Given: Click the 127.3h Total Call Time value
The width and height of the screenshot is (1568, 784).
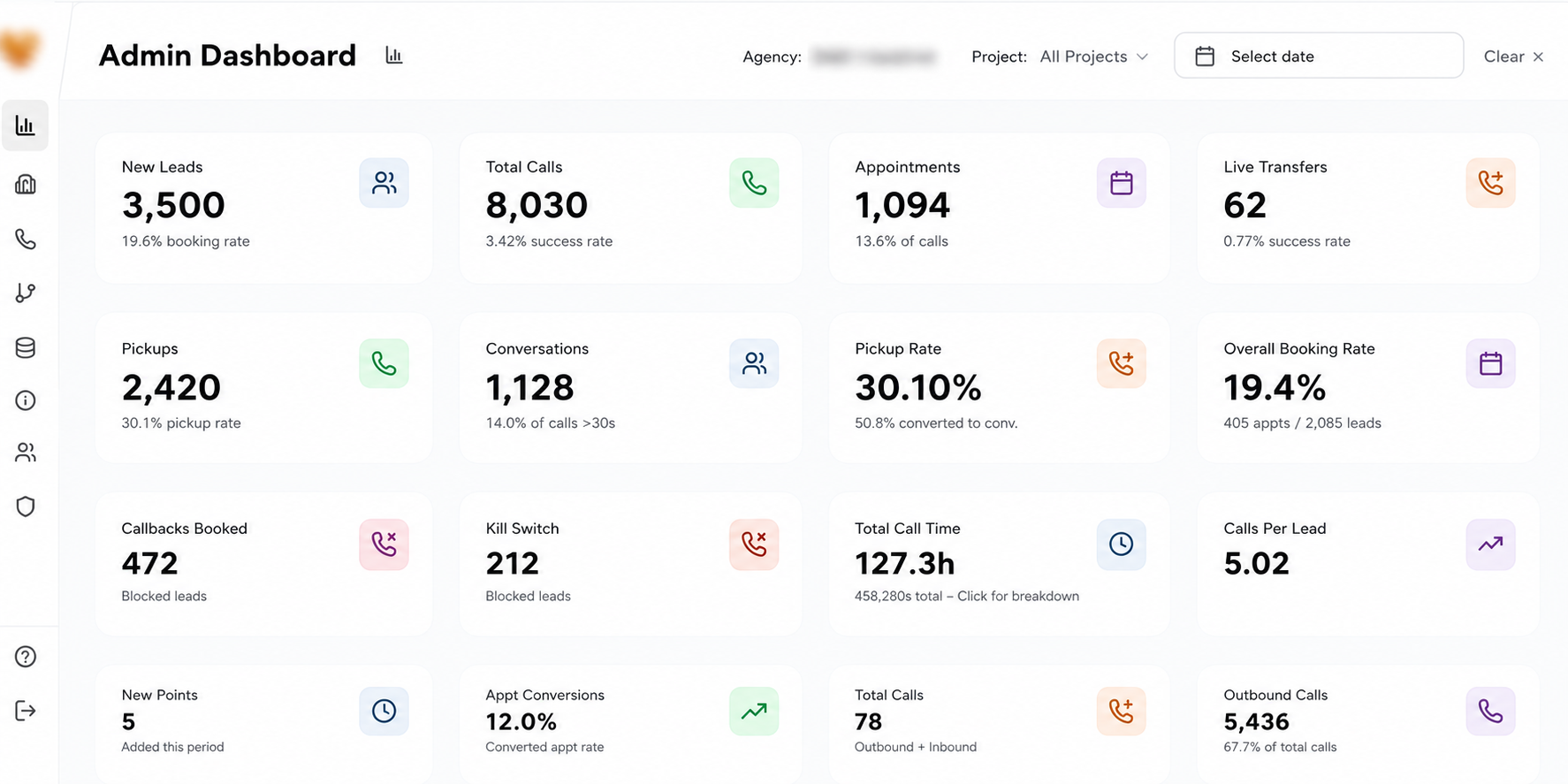Looking at the screenshot, I should (904, 563).
